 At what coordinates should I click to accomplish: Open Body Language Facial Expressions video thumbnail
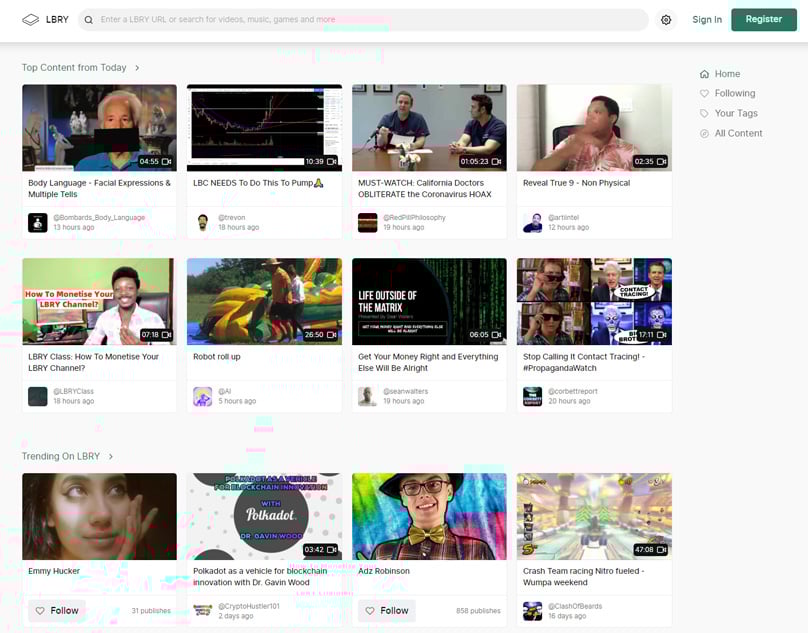pos(99,128)
